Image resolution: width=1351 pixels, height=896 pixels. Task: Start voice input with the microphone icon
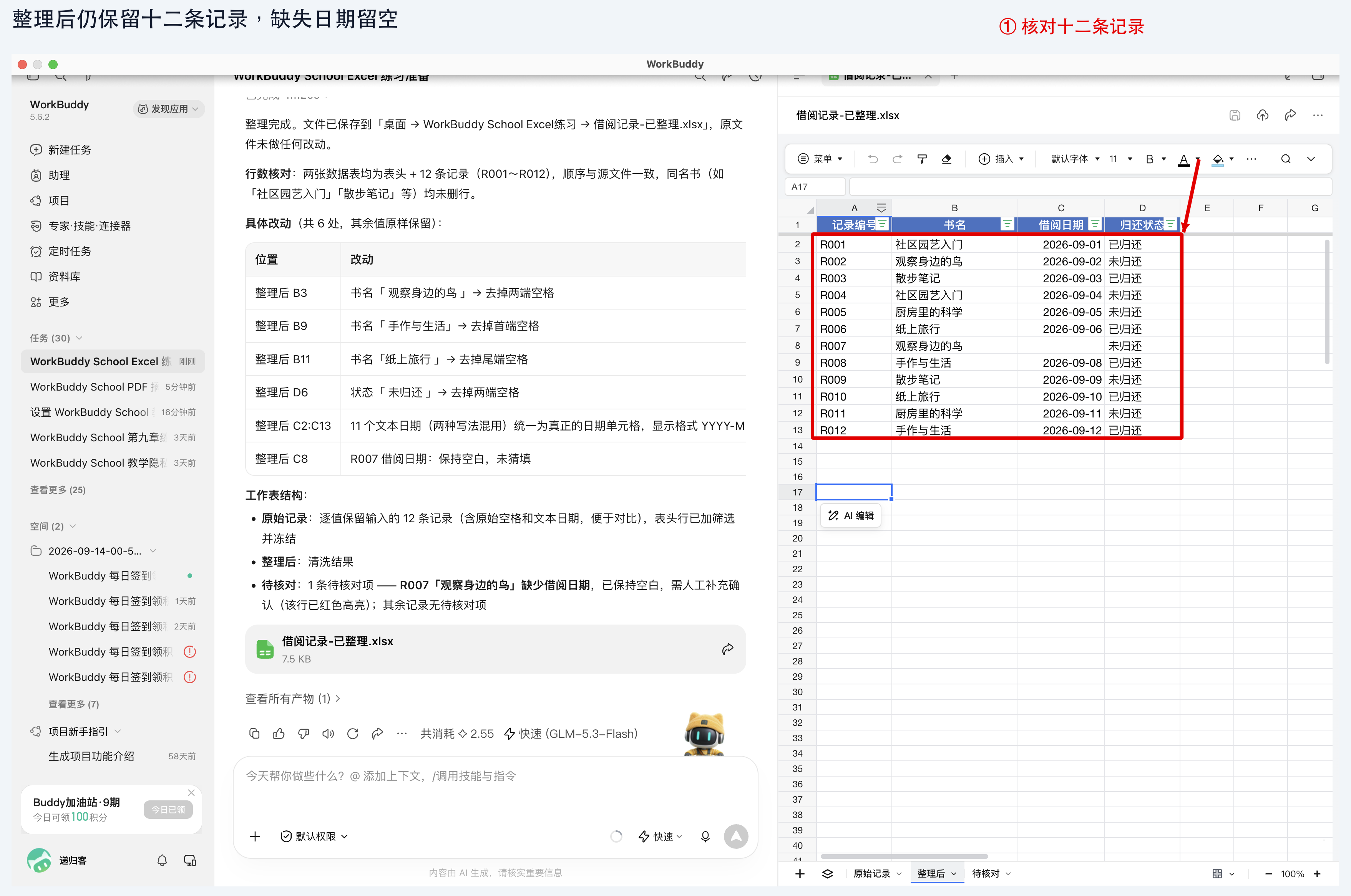pyautogui.click(x=705, y=836)
